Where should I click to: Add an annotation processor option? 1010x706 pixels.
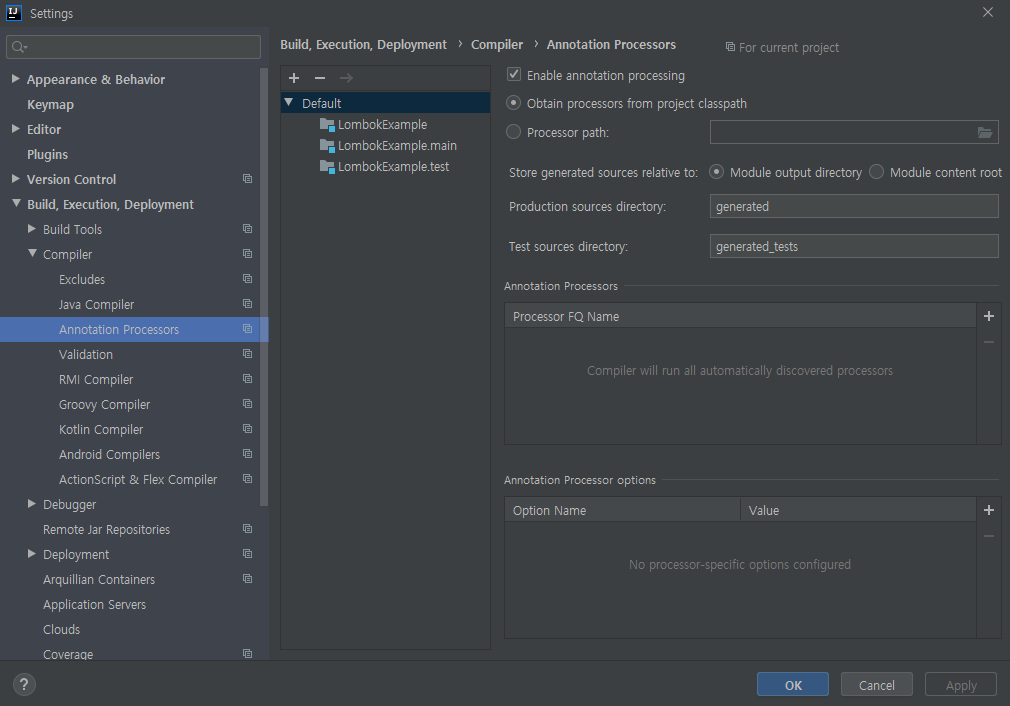[989, 510]
